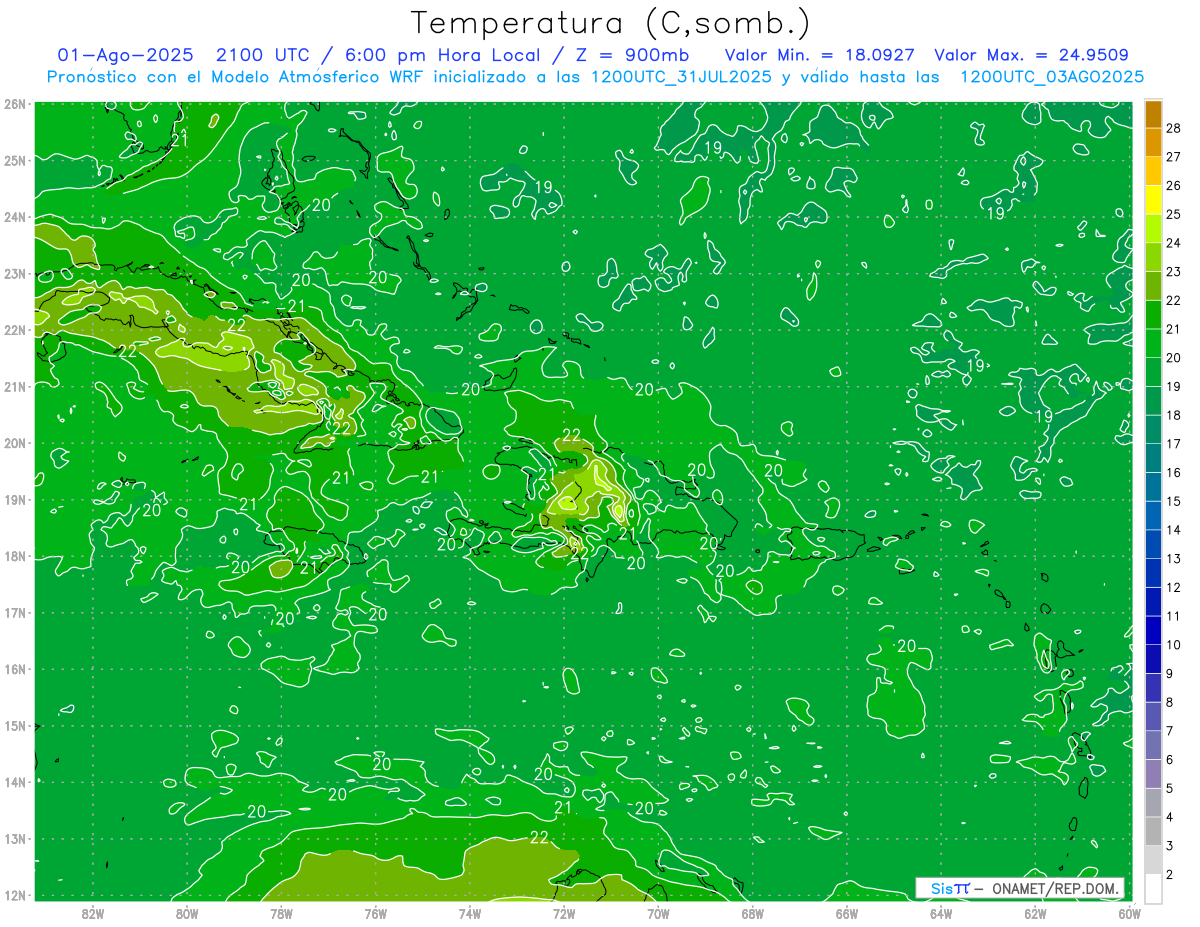Click the color scale label "25"

point(1174,213)
